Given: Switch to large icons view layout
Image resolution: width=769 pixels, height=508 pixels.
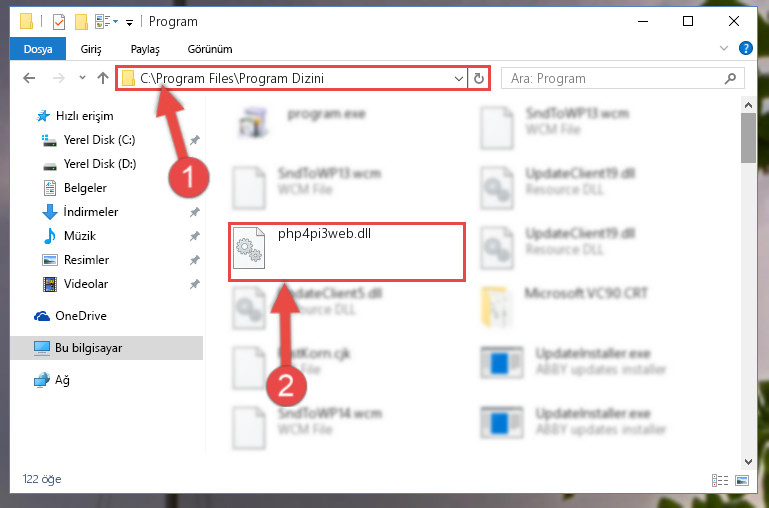Looking at the screenshot, I should coord(742,480).
